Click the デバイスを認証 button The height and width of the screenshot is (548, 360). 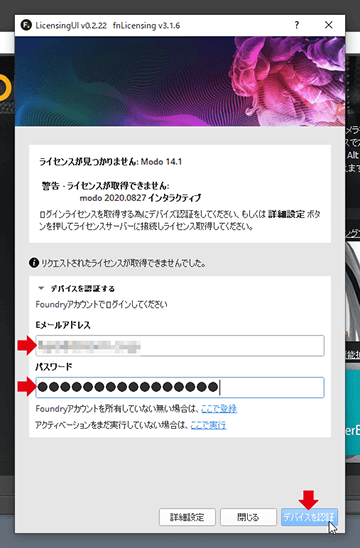(x=309, y=517)
